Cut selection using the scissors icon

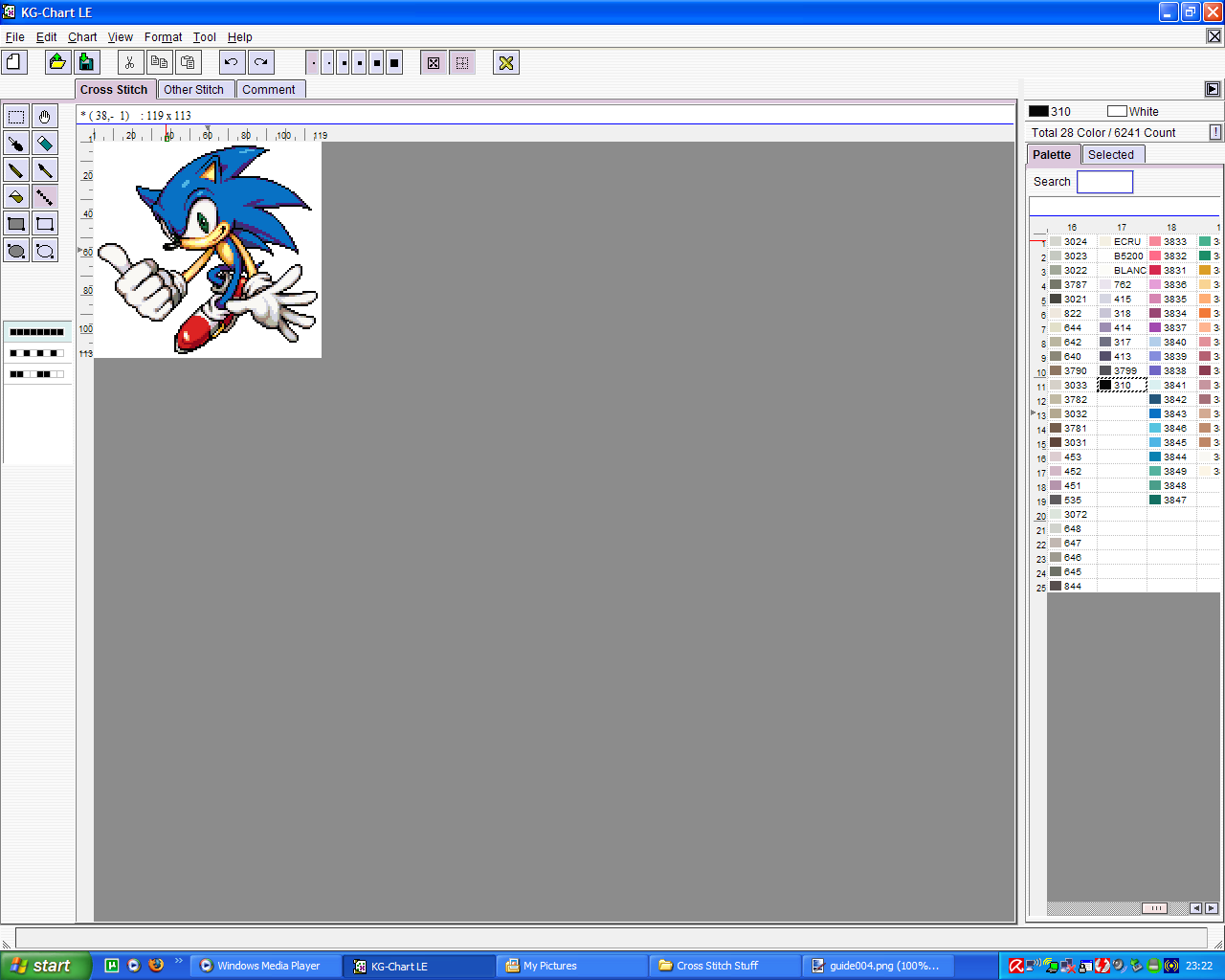click(x=130, y=62)
